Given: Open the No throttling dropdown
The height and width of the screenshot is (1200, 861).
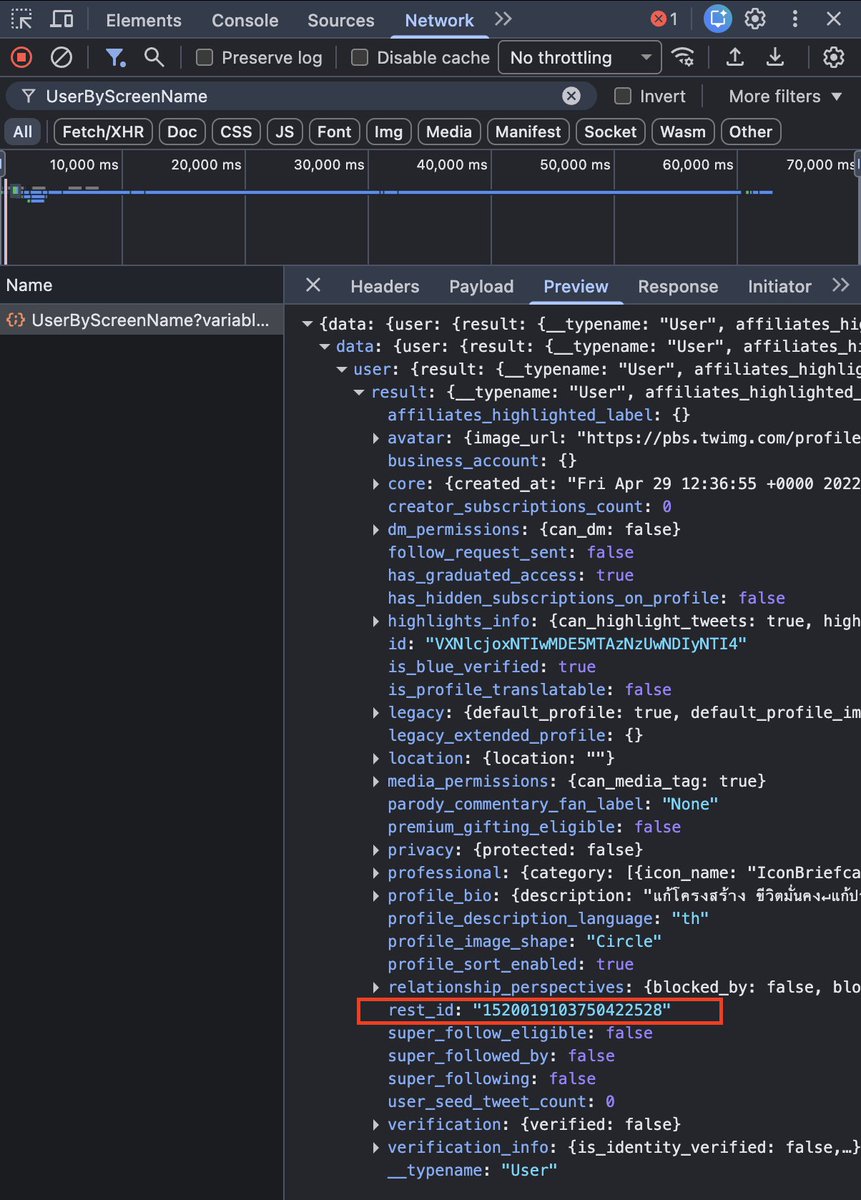Looking at the screenshot, I should click(580, 58).
